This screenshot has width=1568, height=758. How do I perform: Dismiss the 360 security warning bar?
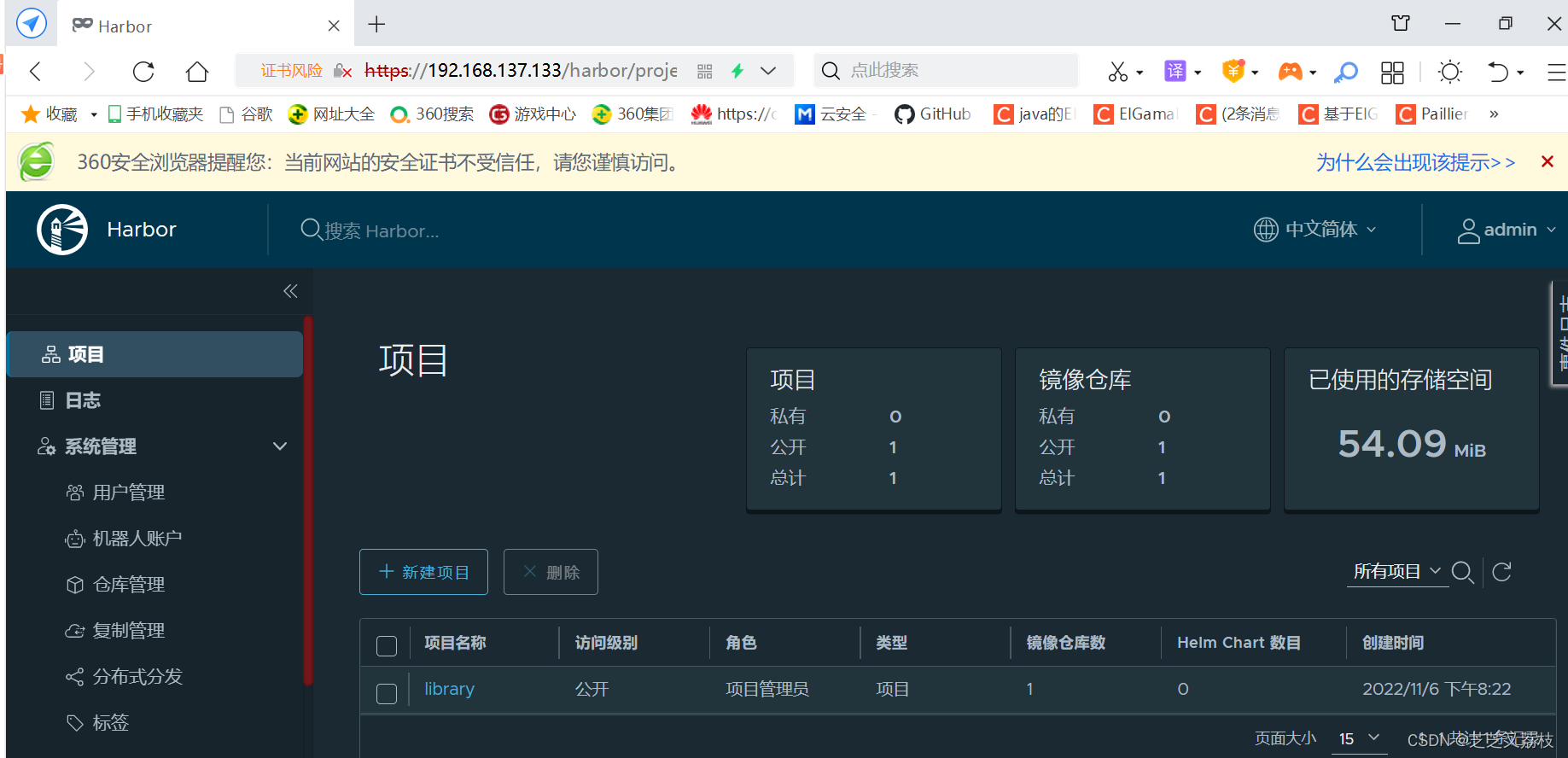pos(1547,161)
